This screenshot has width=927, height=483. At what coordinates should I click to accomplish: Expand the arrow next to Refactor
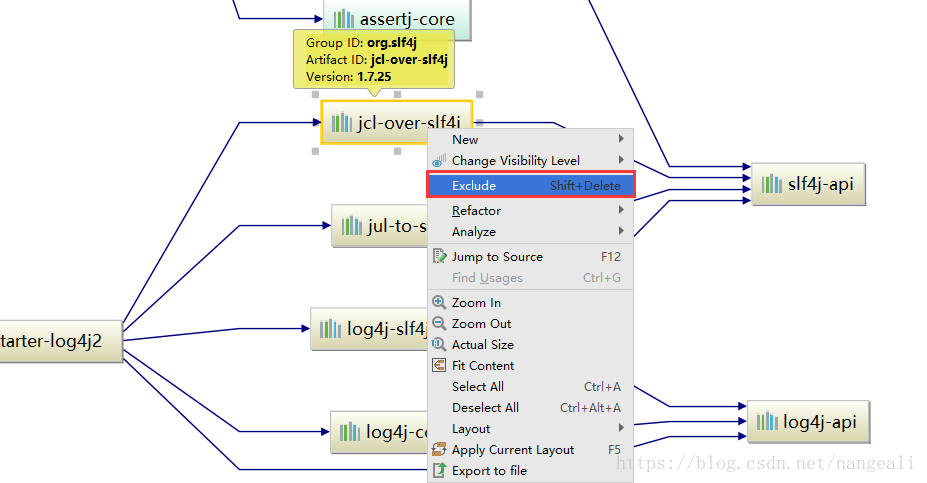tap(621, 210)
